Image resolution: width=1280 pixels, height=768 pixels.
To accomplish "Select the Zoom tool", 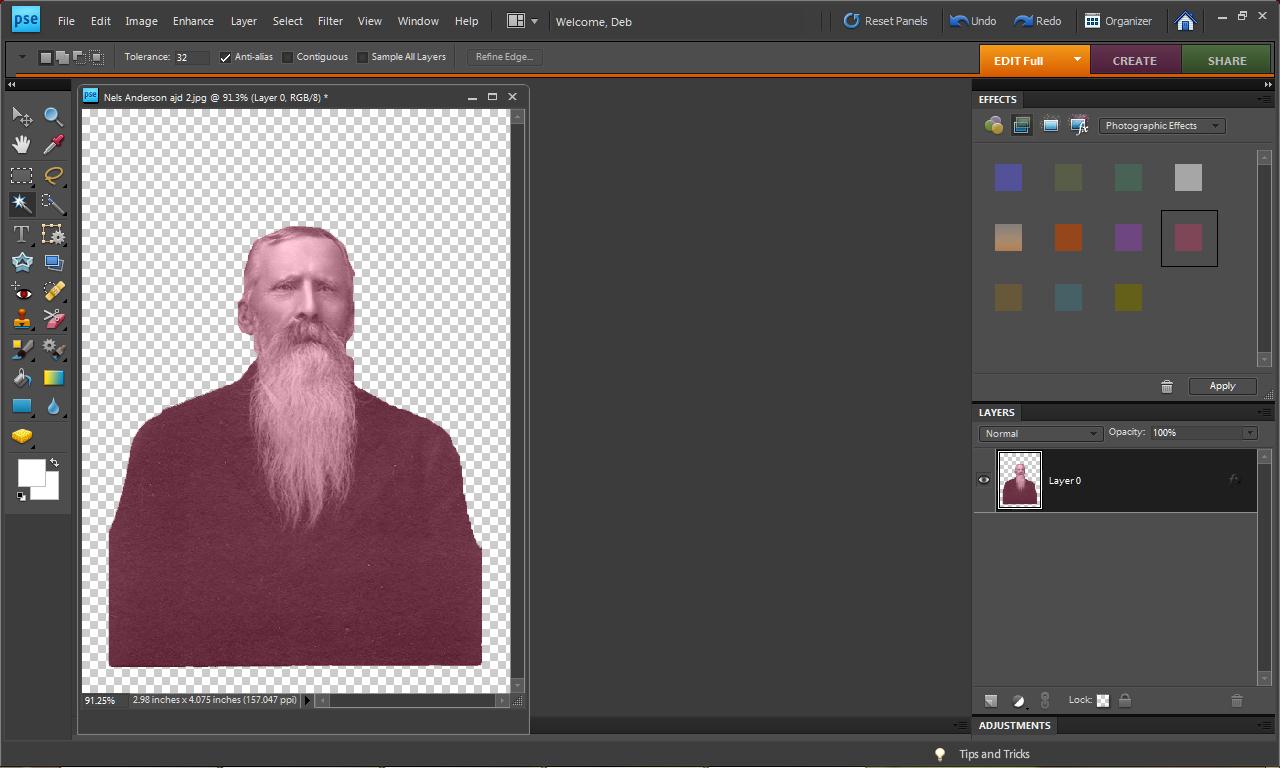I will pyautogui.click(x=53, y=117).
